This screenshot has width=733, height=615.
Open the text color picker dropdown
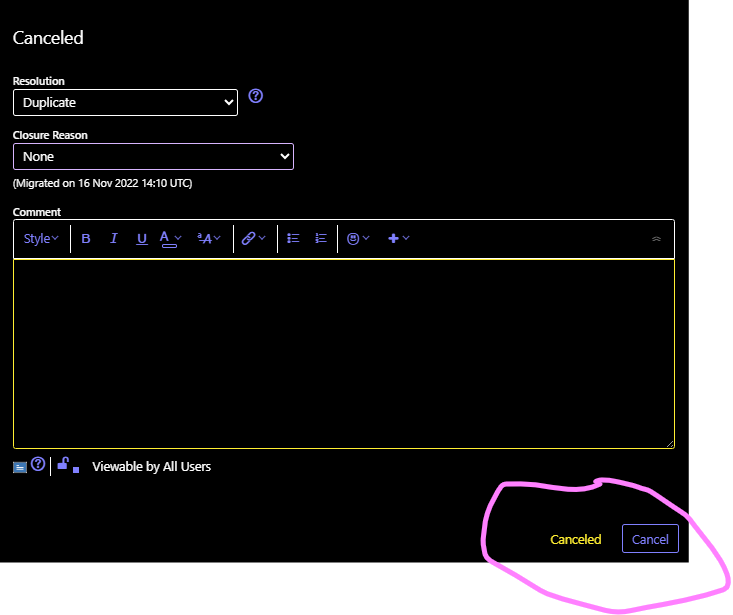coord(171,239)
